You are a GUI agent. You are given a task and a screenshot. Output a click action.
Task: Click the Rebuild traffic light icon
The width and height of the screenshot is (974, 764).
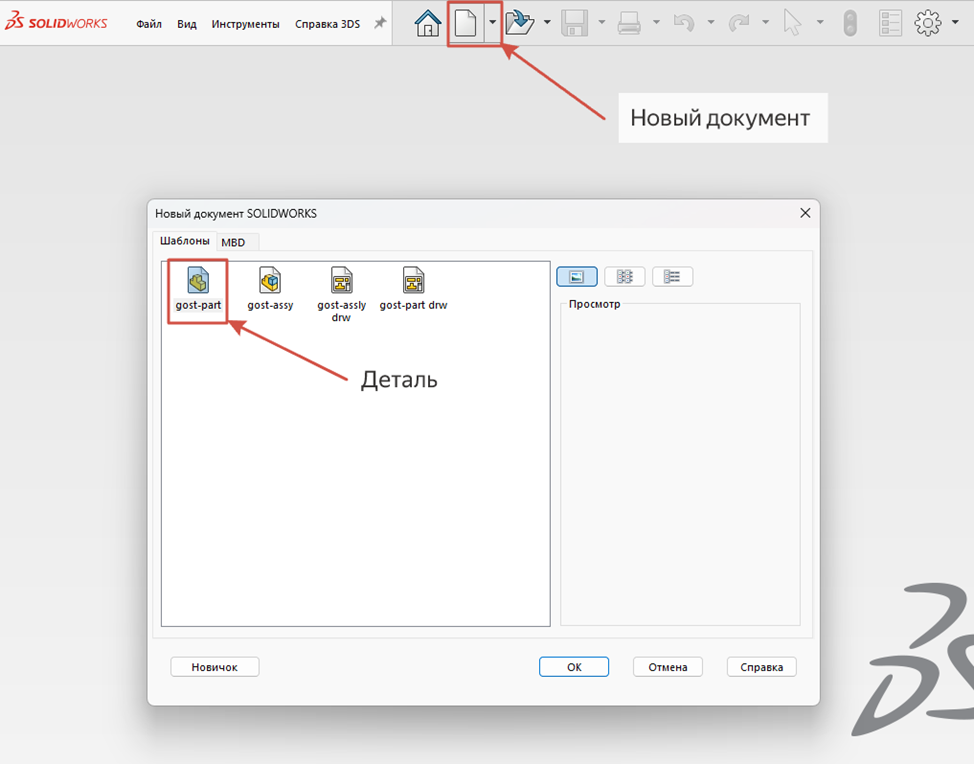point(850,23)
